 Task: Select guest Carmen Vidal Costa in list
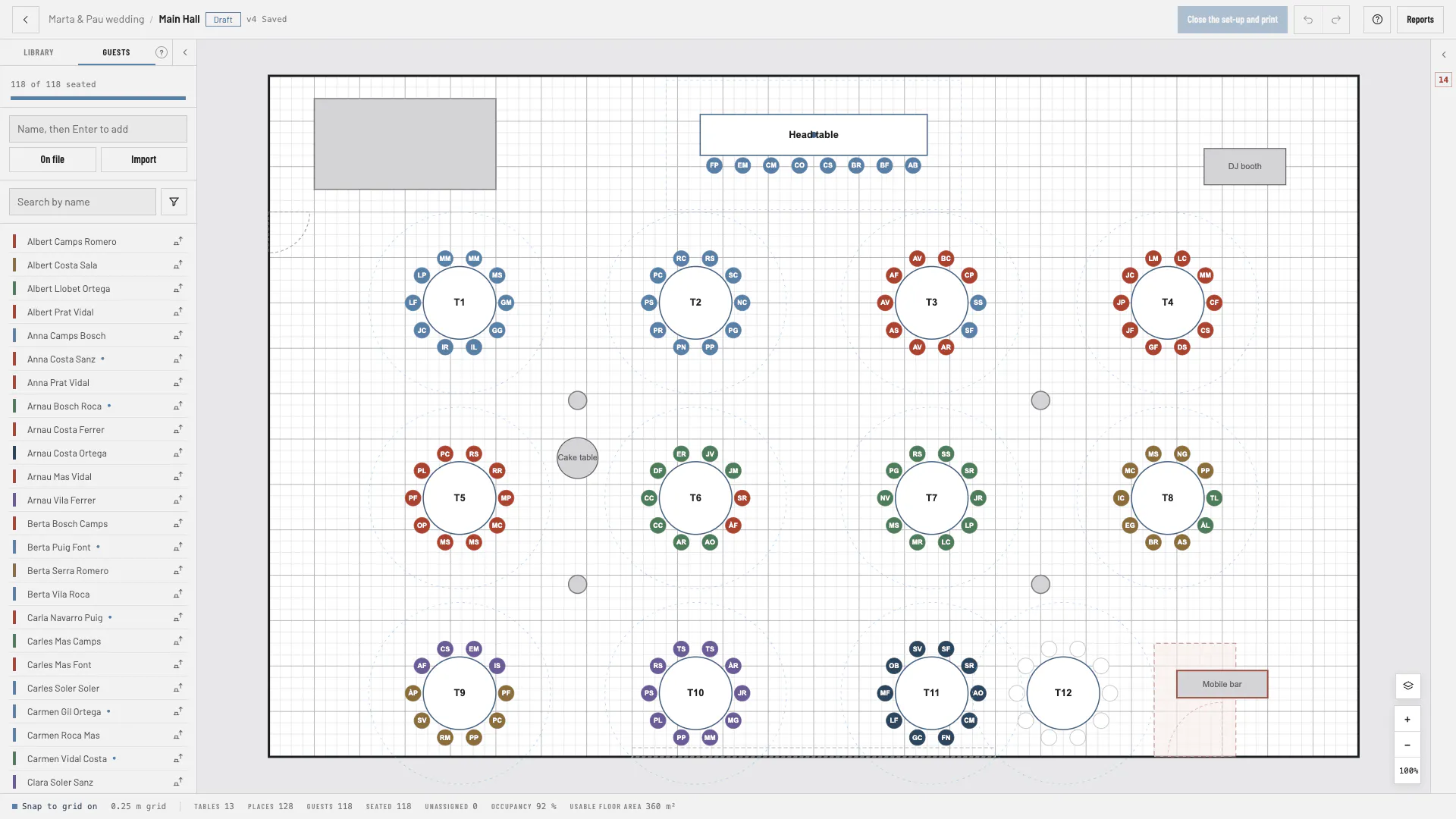(98, 758)
